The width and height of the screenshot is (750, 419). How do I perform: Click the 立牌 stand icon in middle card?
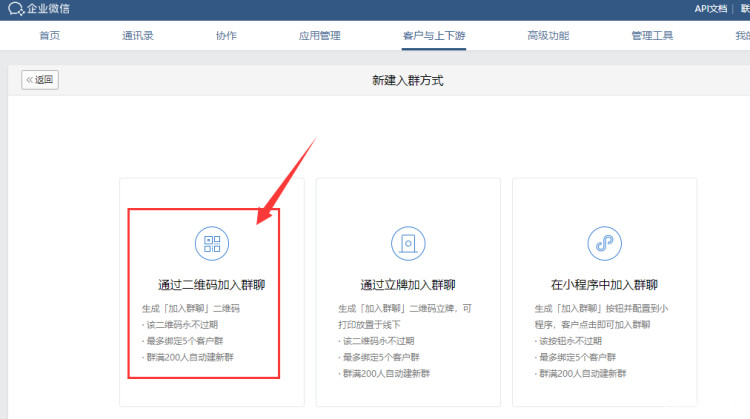tap(408, 243)
